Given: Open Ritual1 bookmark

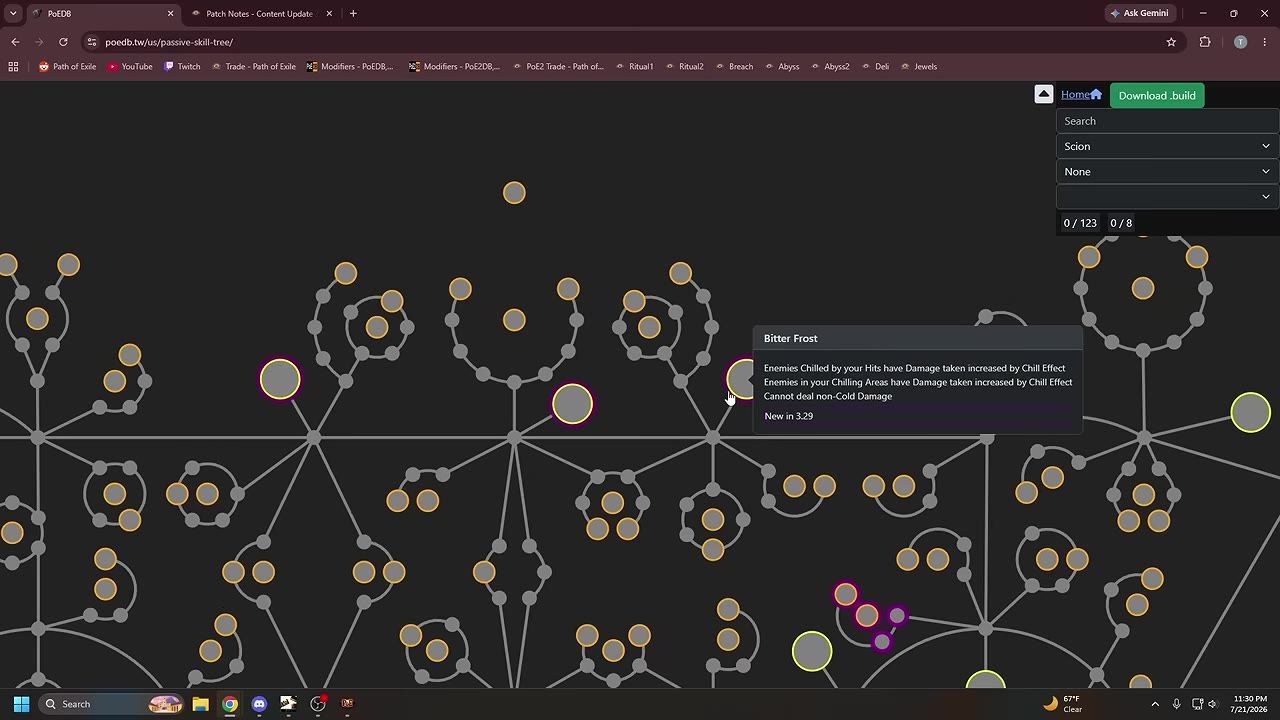Looking at the screenshot, I should (633, 67).
